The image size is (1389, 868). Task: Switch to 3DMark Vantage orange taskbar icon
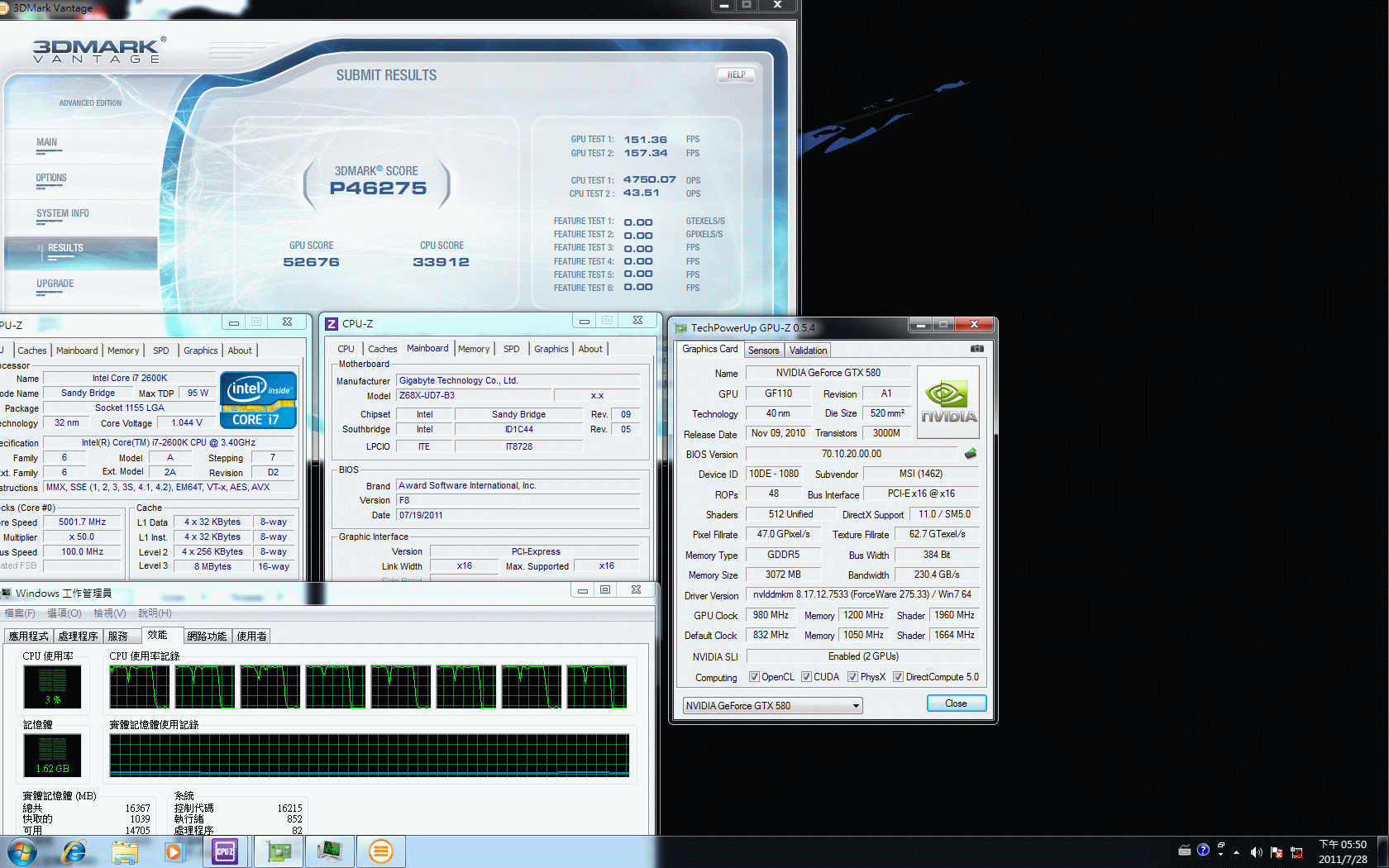(380, 851)
